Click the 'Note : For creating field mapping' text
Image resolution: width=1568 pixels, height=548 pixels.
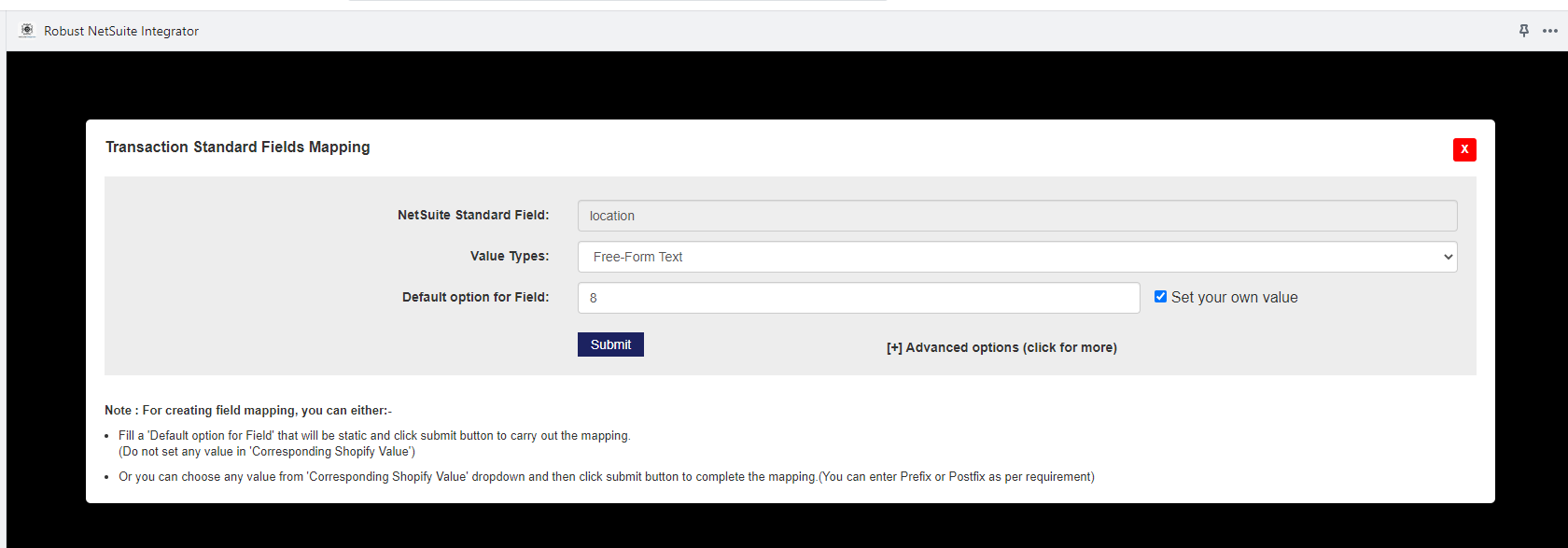pyautogui.click(x=248, y=411)
